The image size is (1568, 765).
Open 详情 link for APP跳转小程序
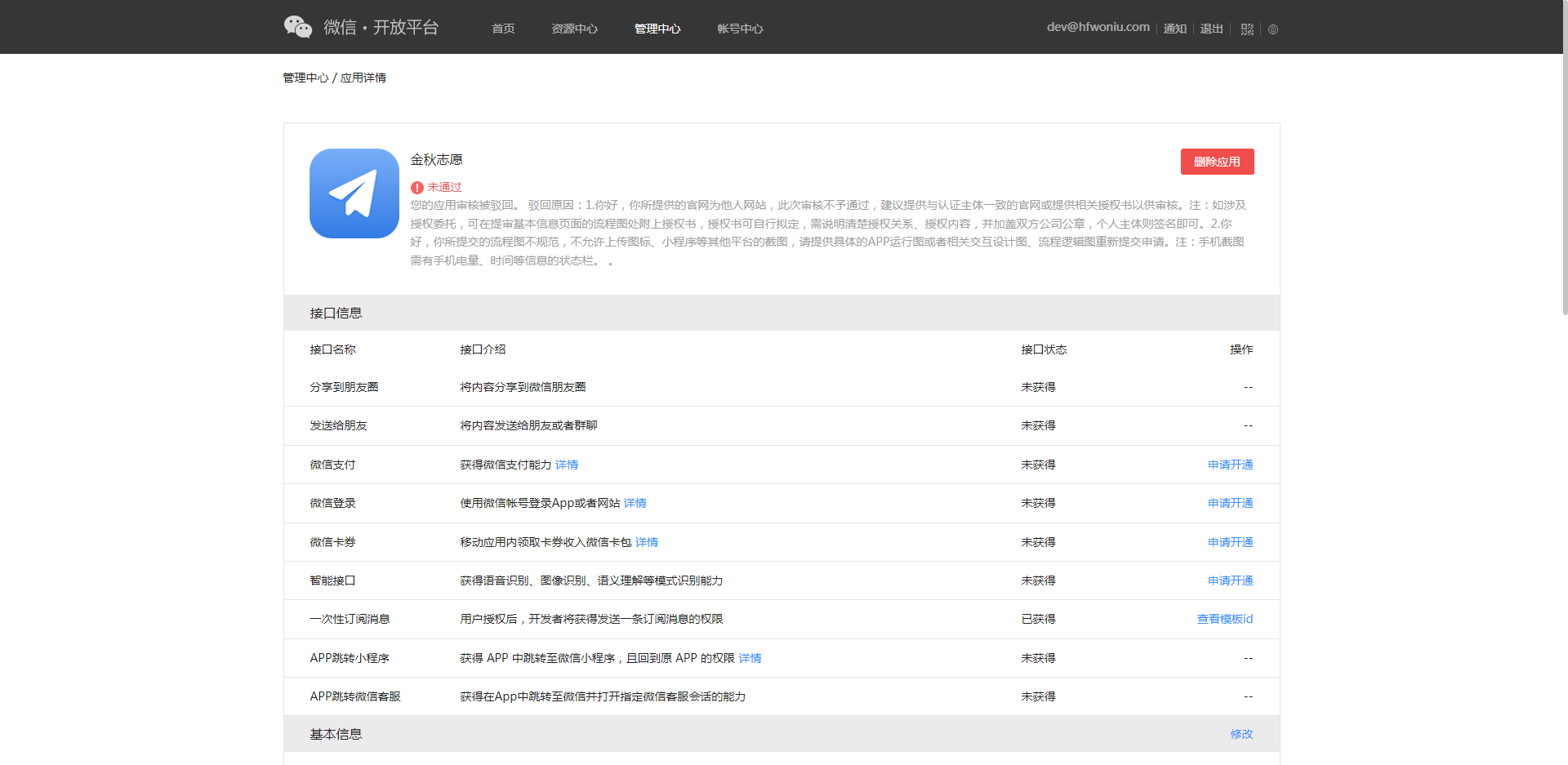(750, 658)
